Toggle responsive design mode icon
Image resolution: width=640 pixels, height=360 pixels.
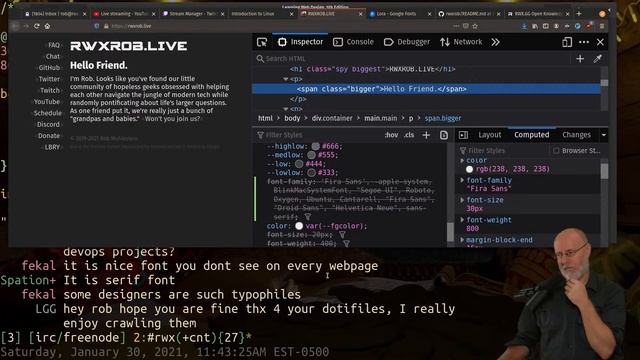(x=567, y=42)
